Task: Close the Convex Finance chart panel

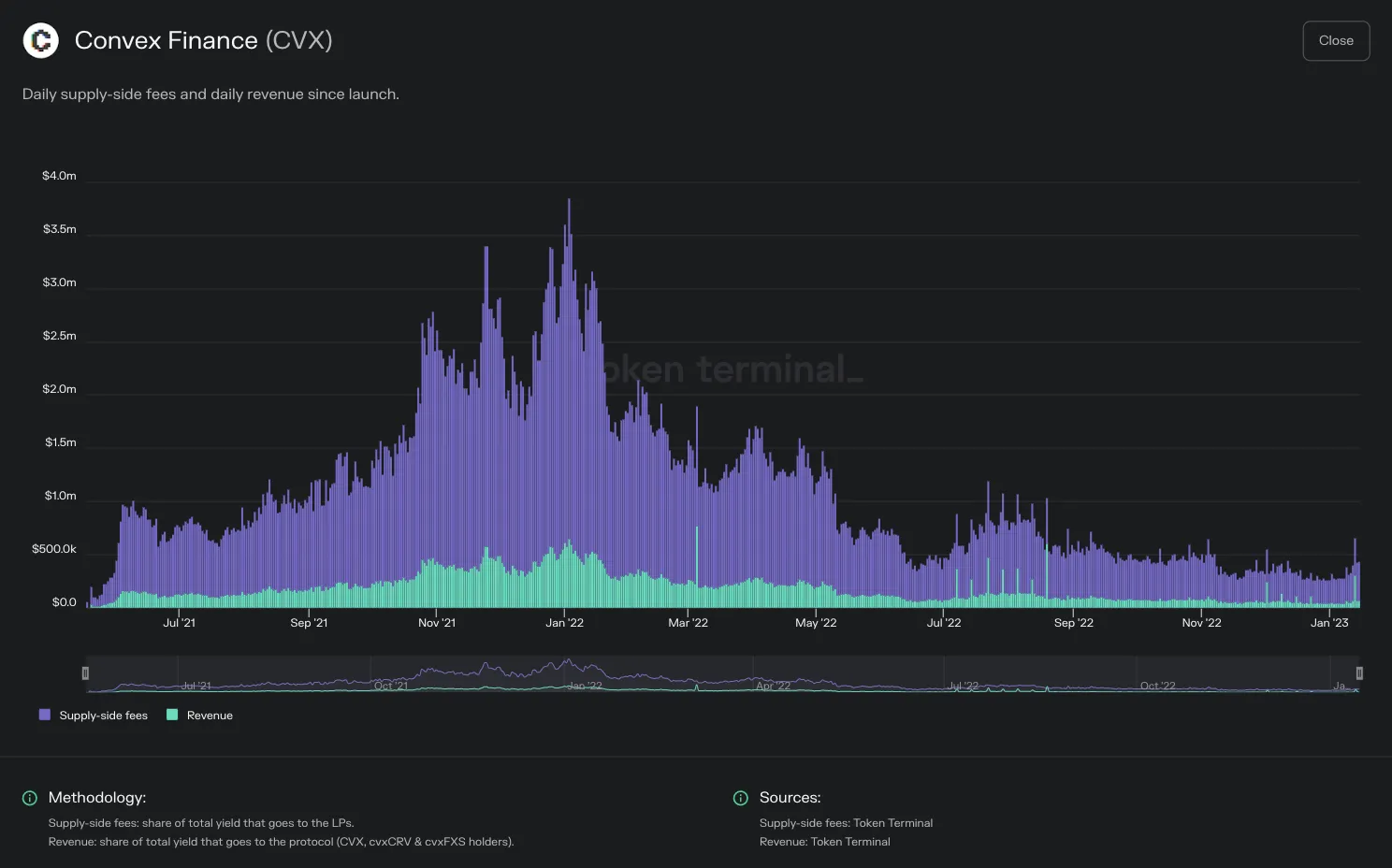Action: click(1336, 40)
